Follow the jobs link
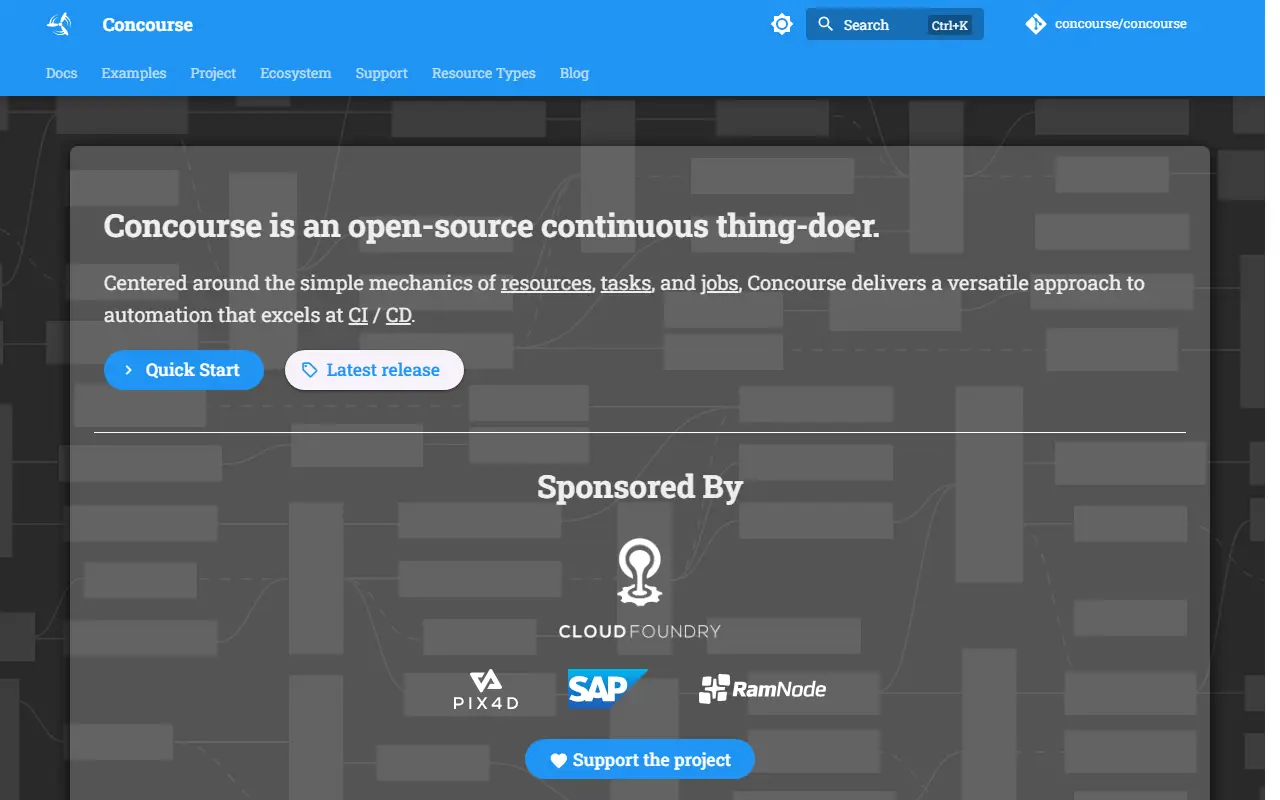This screenshot has width=1280, height=800. click(x=719, y=283)
